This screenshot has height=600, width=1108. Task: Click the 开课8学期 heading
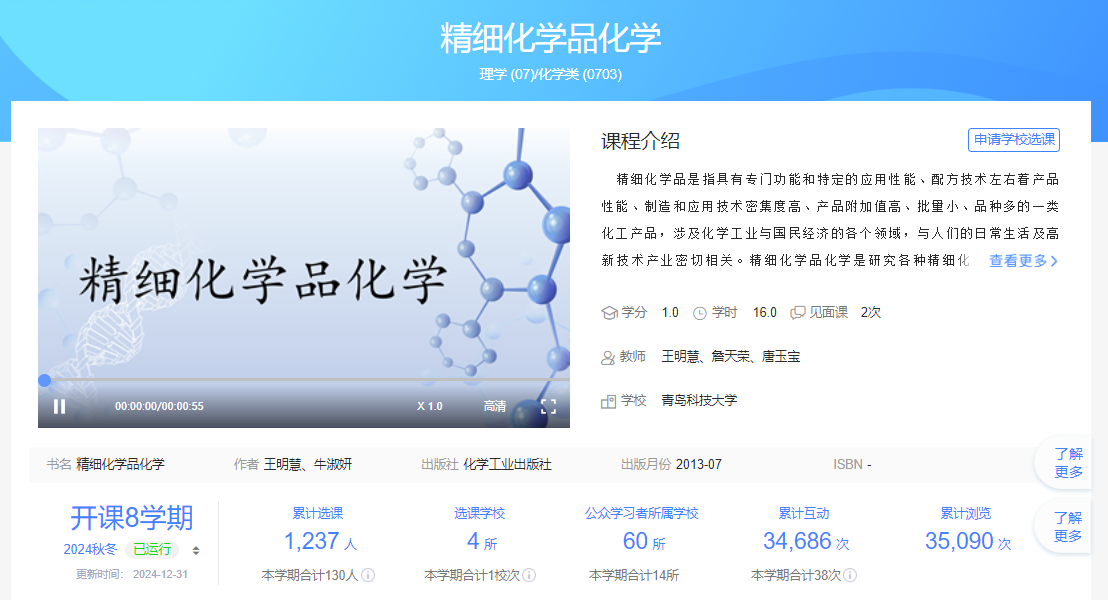tap(131, 518)
